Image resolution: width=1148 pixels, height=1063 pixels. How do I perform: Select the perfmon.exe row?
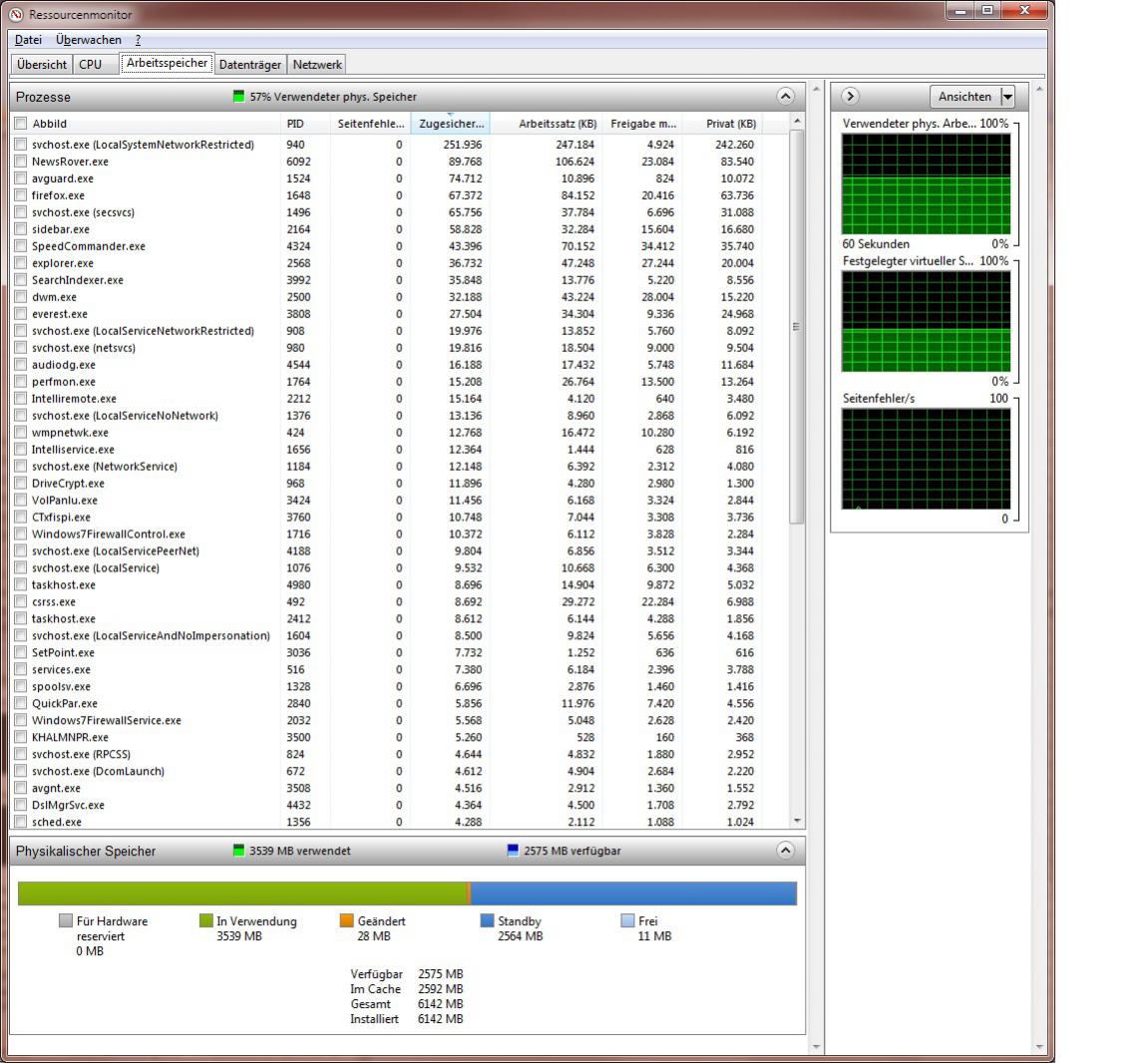tap(401, 381)
